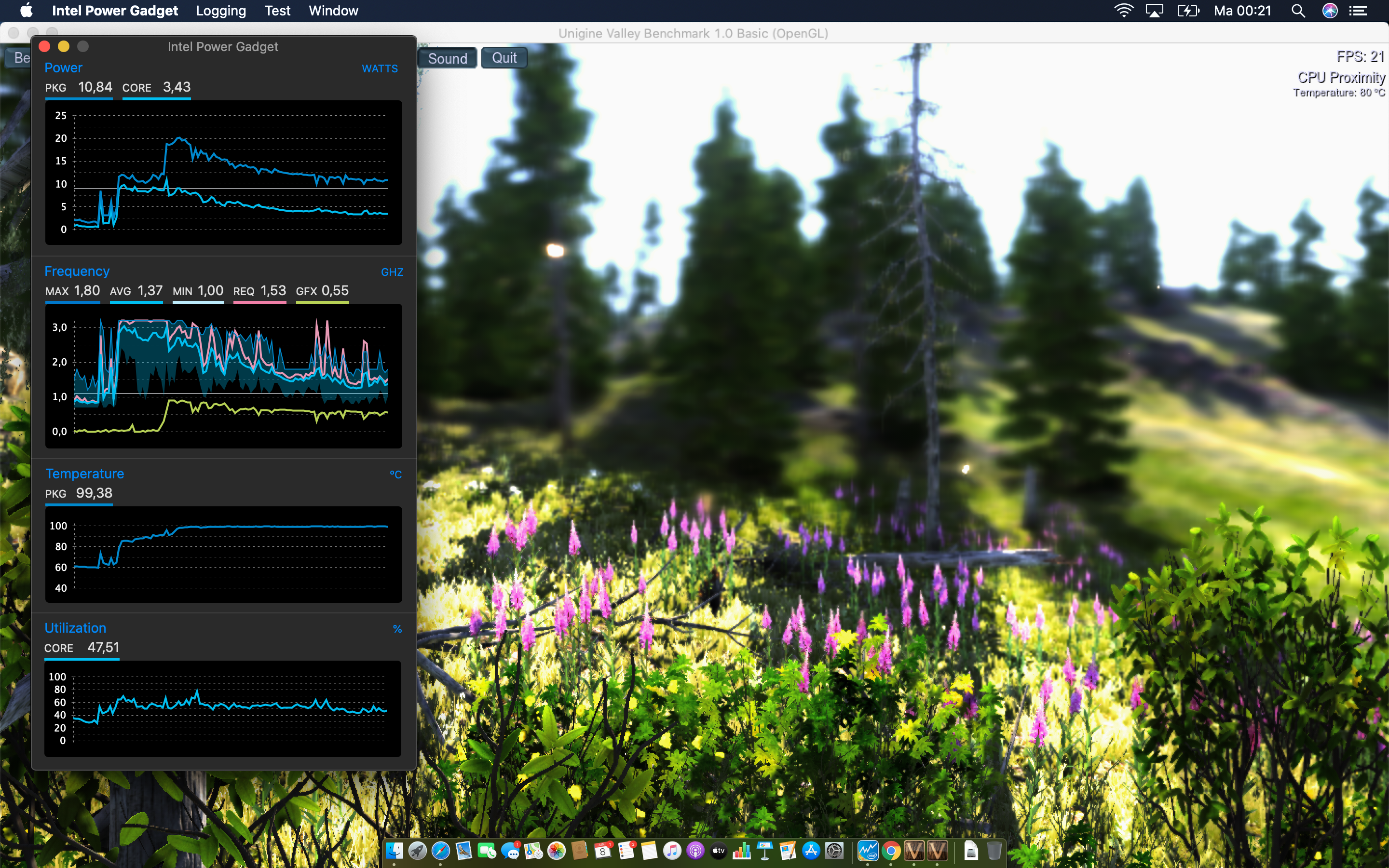This screenshot has width=1389, height=868.
Task: Open the Photos app in dock
Action: (556, 850)
